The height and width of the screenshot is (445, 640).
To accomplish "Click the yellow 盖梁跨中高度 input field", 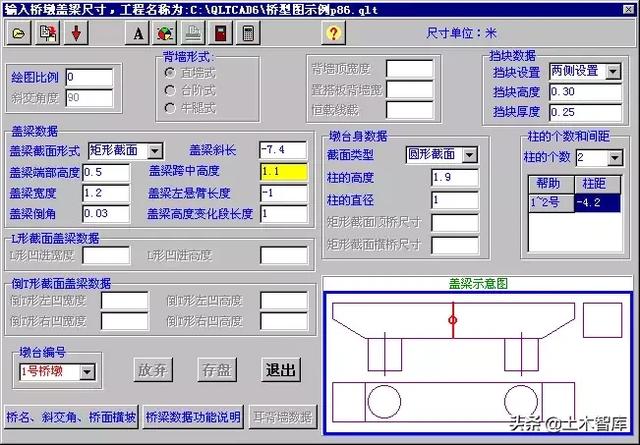I will [283, 172].
